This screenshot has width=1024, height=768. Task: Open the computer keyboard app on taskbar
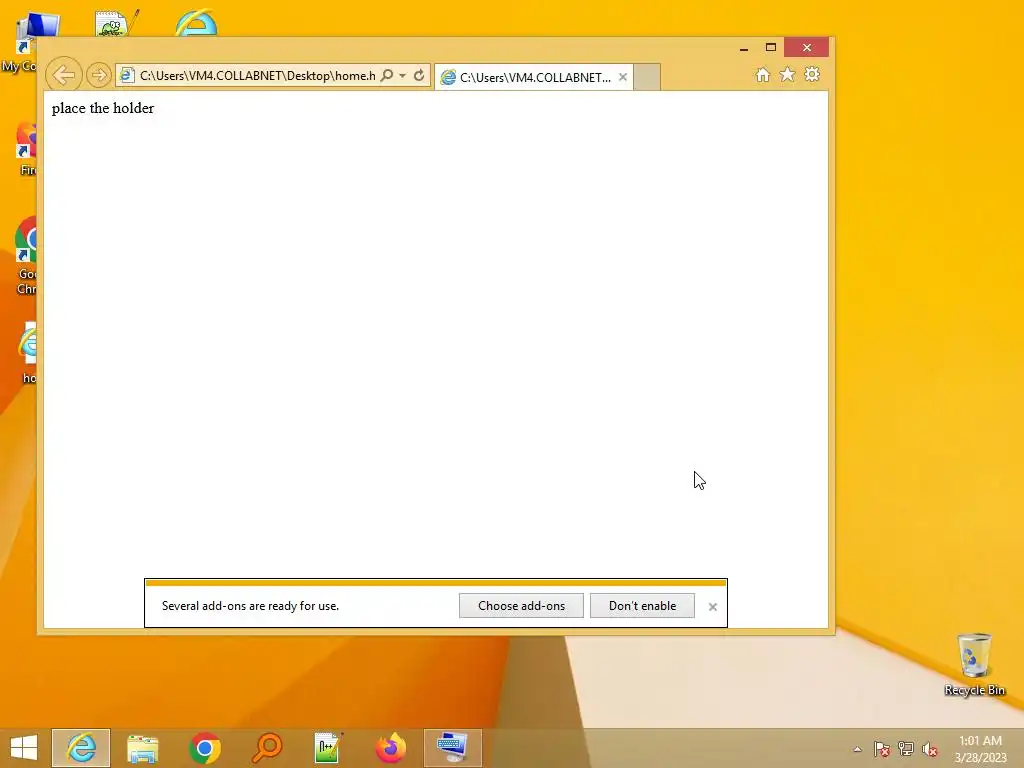point(453,748)
